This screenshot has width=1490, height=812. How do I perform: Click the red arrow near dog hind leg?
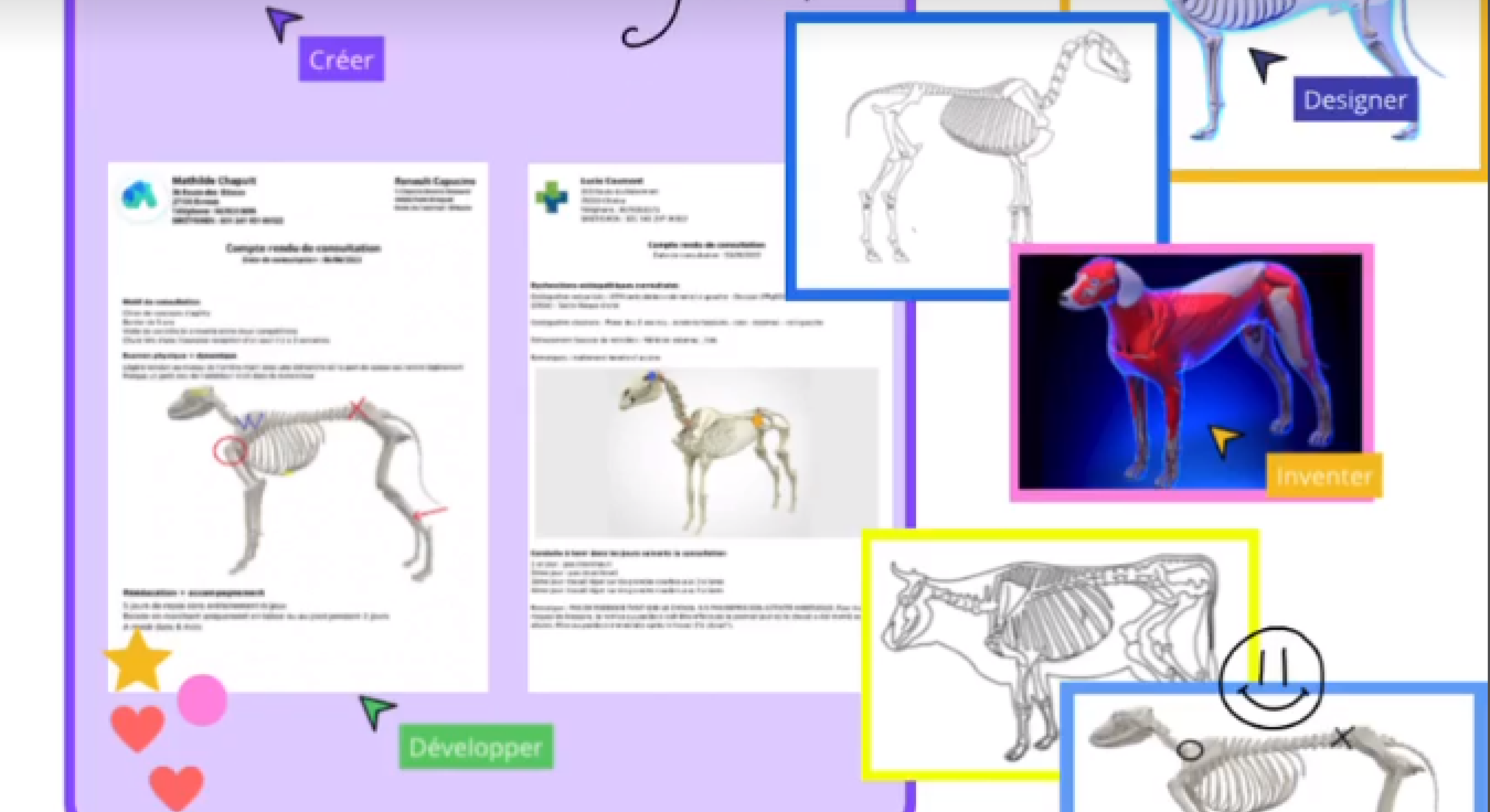pos(431,513)
